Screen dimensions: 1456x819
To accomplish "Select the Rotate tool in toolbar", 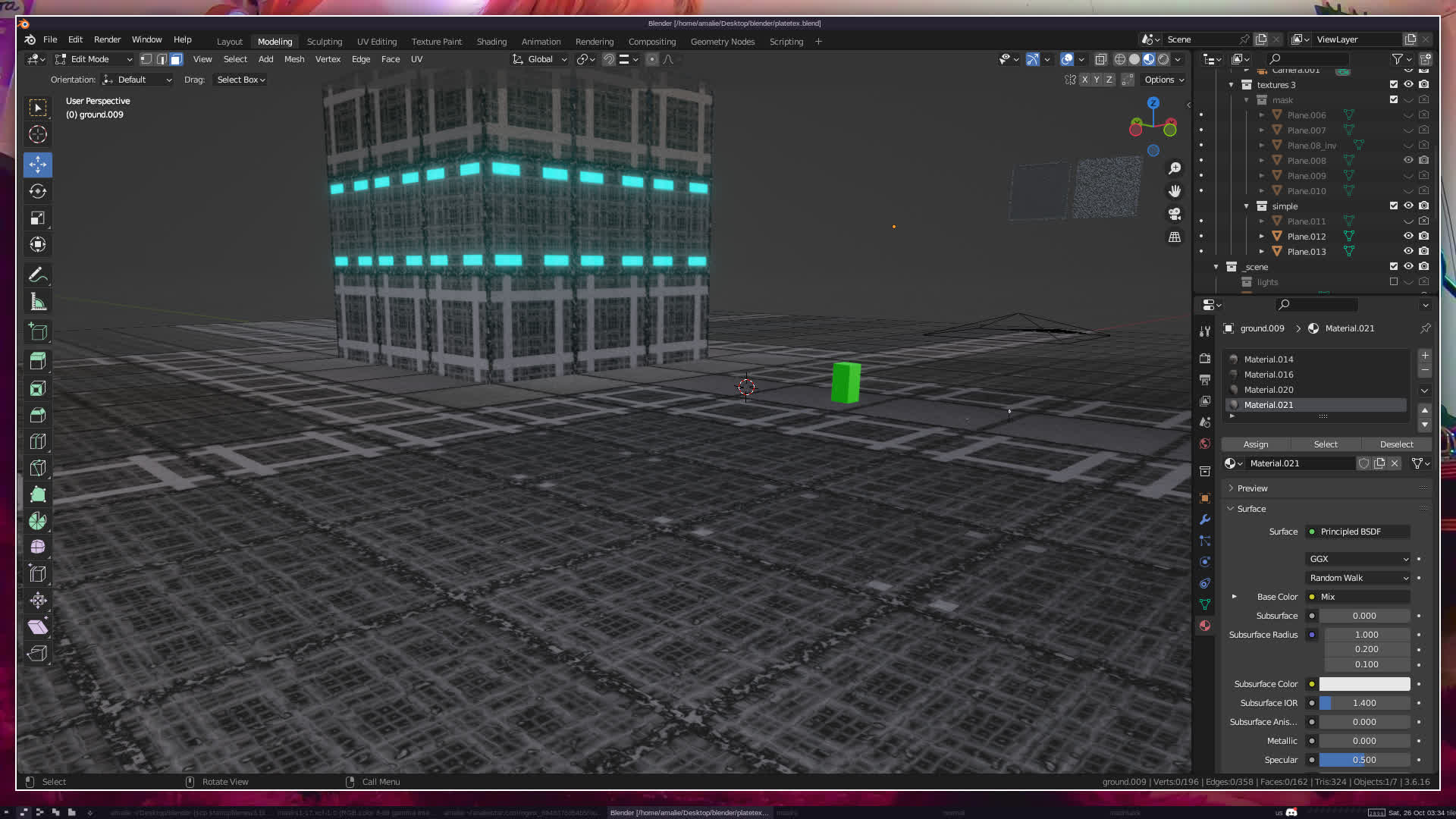I will (x=37, y=191).
